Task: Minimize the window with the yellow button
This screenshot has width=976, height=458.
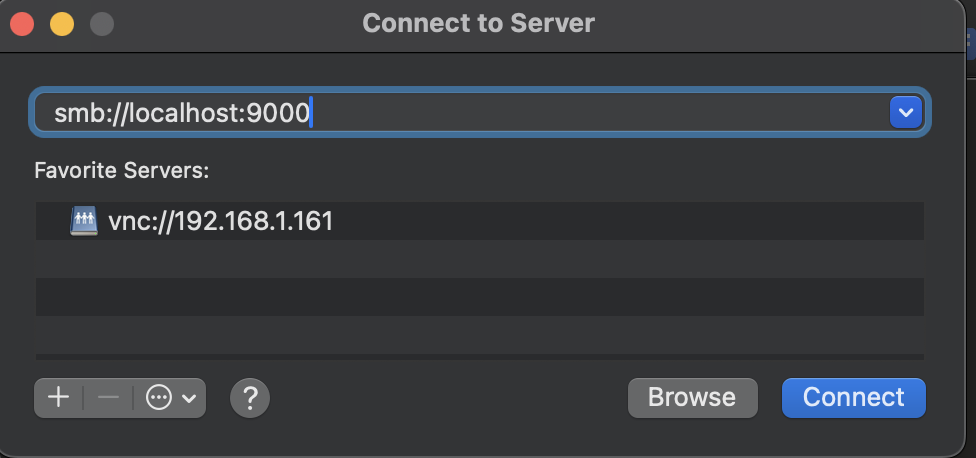Action: click(62, 23)
